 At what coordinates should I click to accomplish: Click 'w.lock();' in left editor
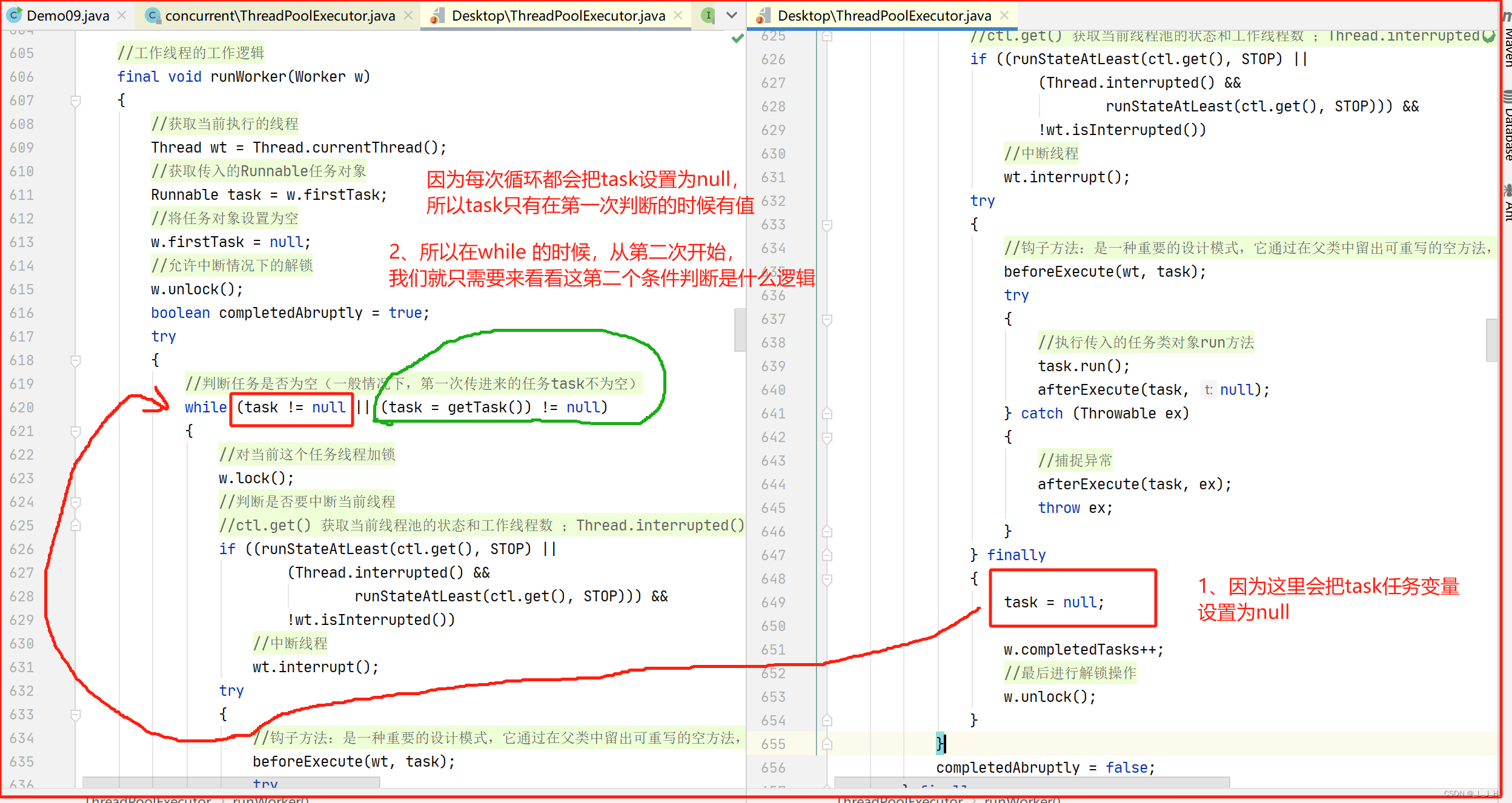(x=256, y=478)
